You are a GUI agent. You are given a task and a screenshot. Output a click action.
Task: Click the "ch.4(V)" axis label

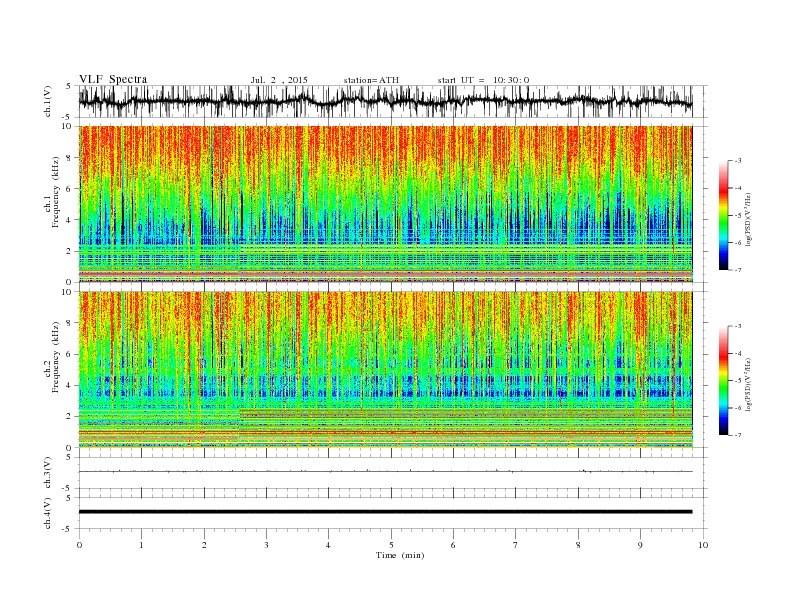[x=48, y=513]
